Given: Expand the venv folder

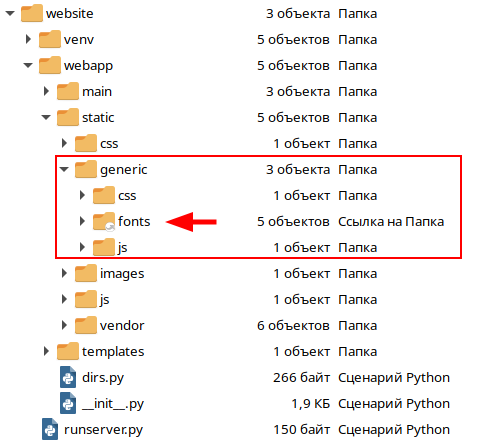Looking at the screenshot, I should 28,39.
